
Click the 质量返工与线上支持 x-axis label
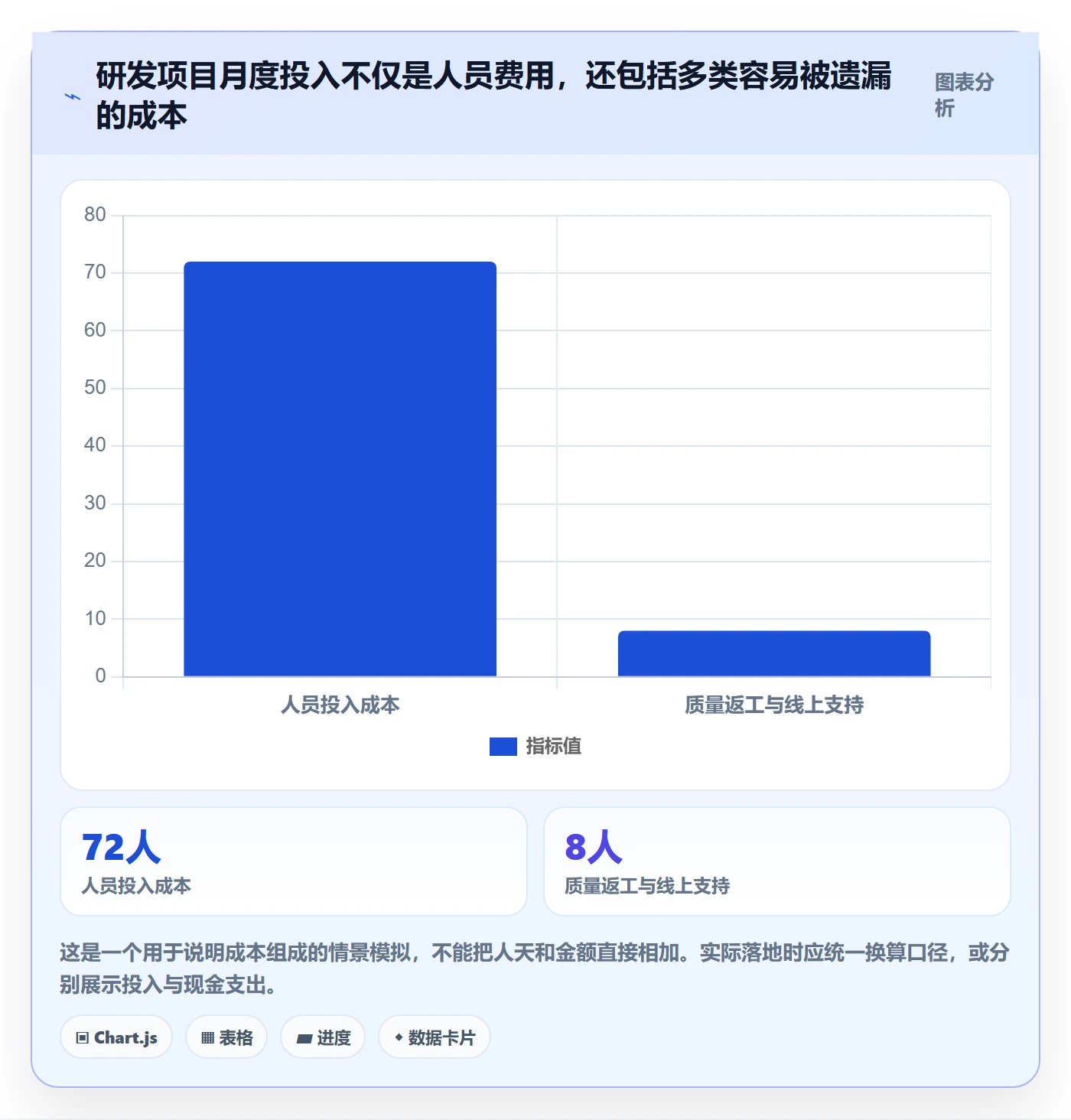[774, 705]
